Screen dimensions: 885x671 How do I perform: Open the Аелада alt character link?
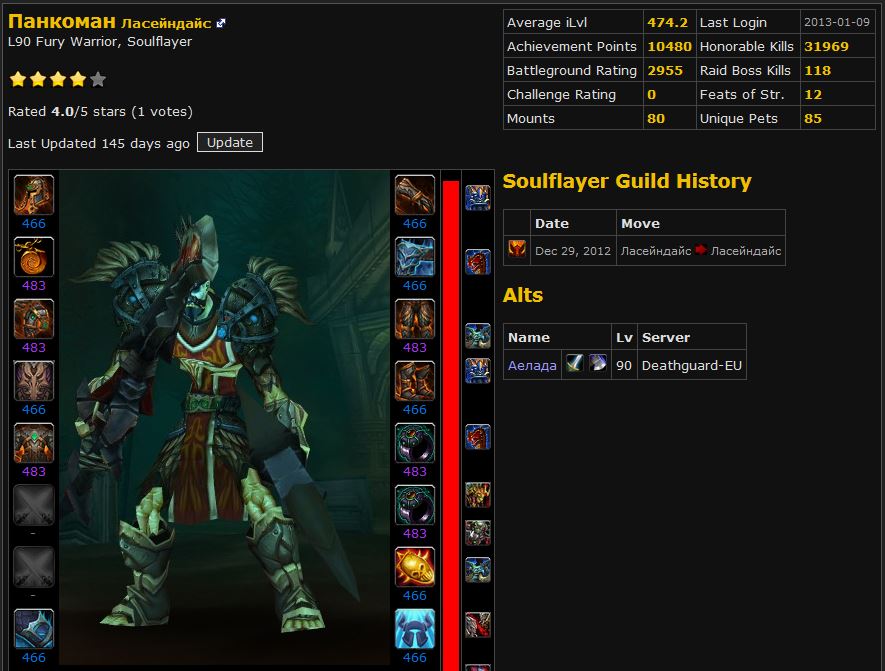(x=532, y=365)
